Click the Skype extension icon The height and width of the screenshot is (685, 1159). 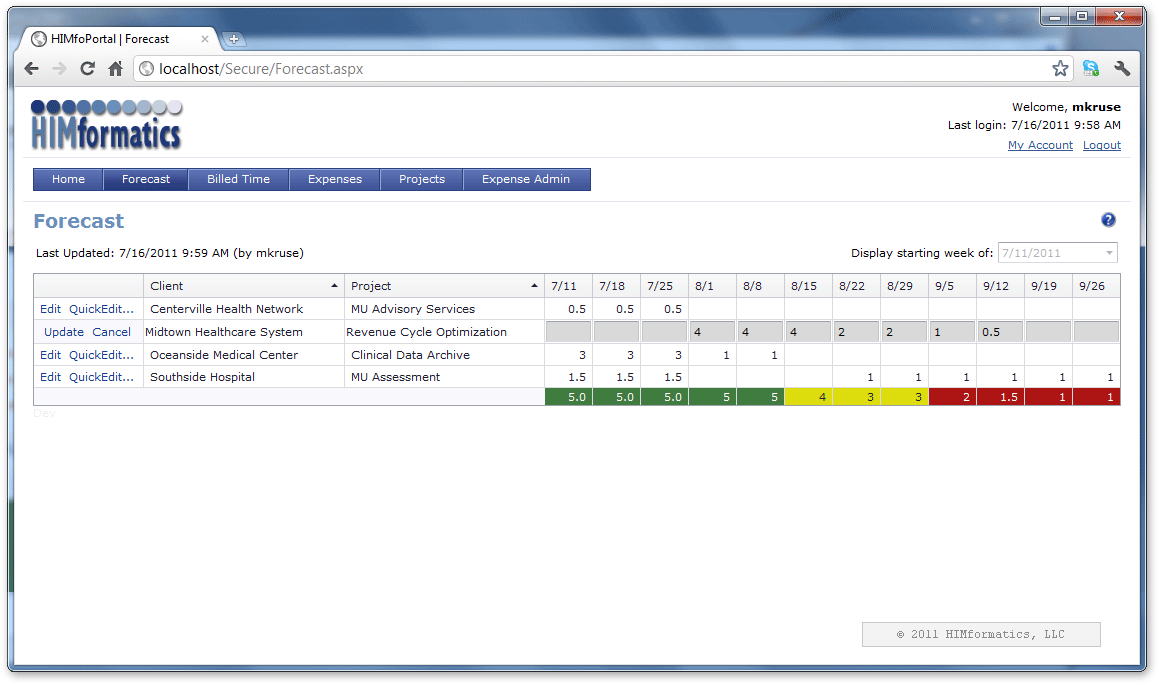[x=1091, y=69]
